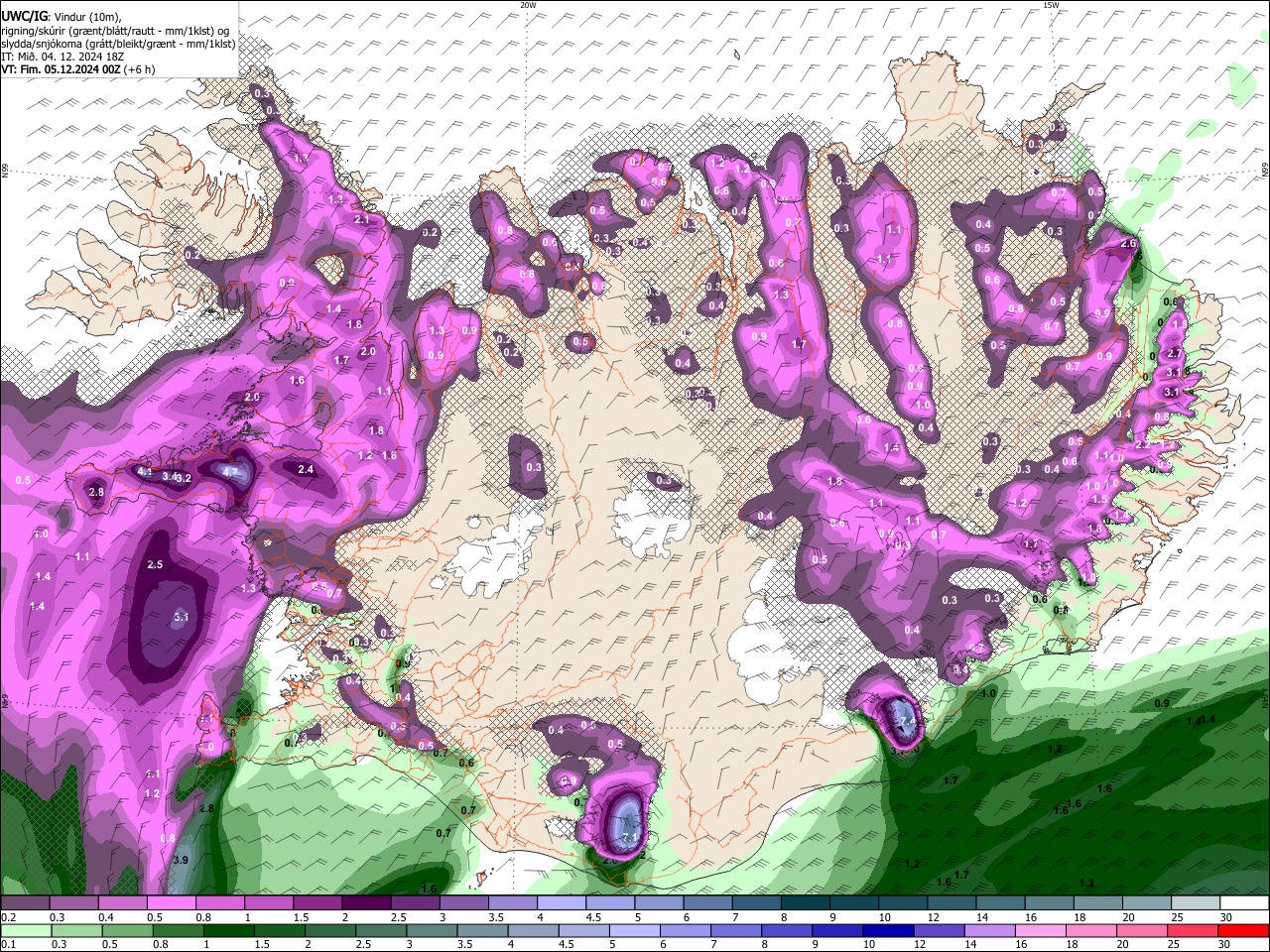Click the bright pink 0.5 swatch in upper legend row
Viewport: 1270px width, 952px height.
pos(171,903)
